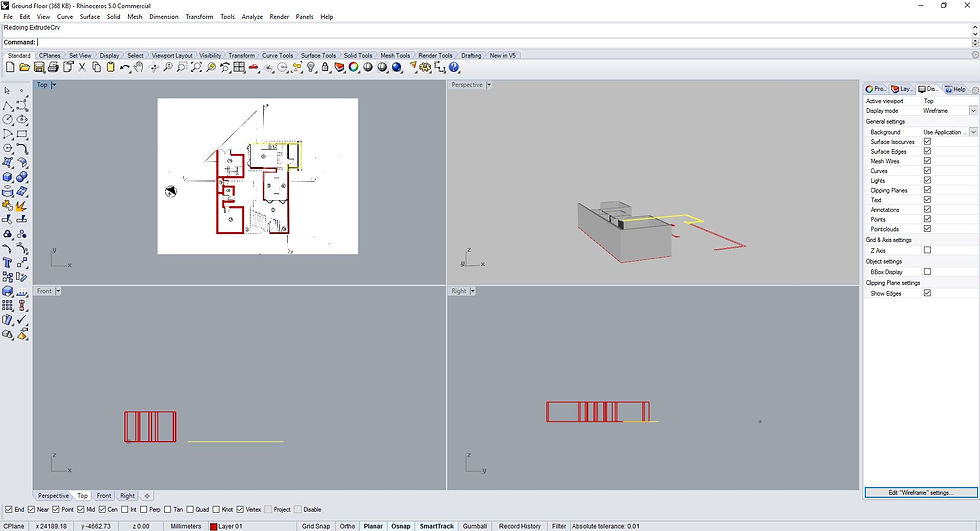Select the Box solid tool
The height and width of the screenshot is (531, 980).
(x=8, y=177)
